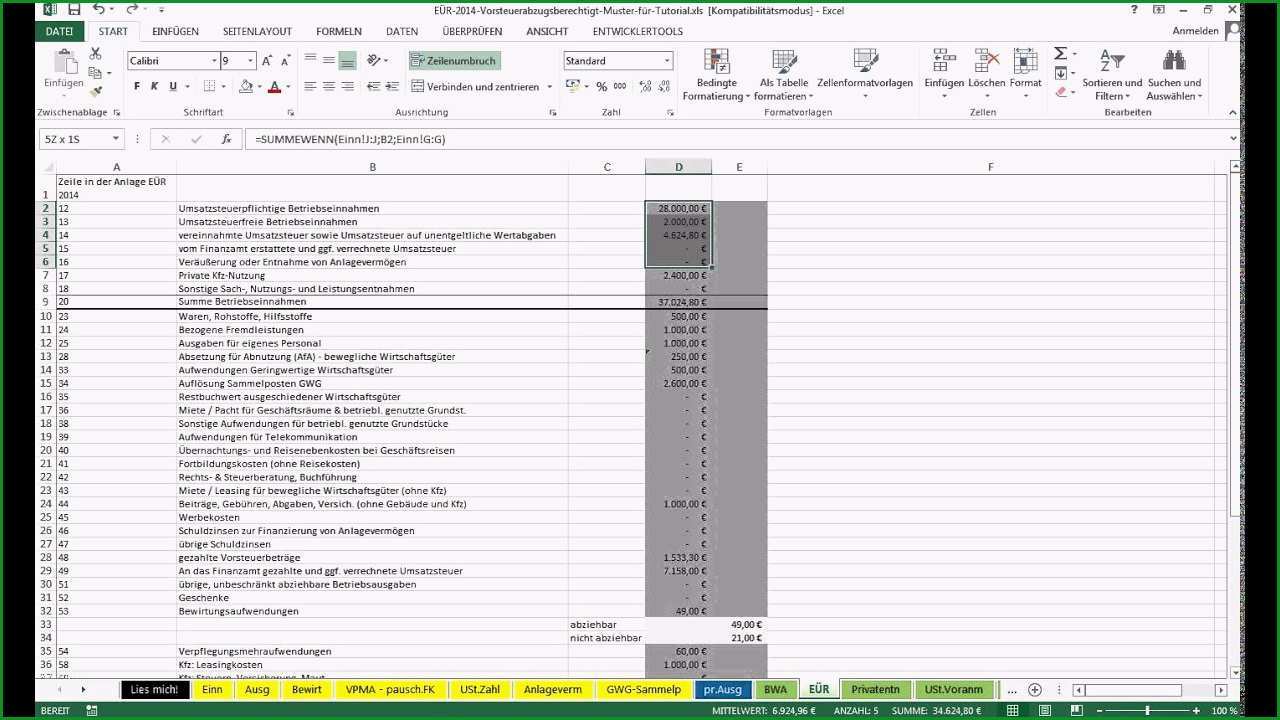
Task: Open the number format Standard dropdown
Action: (667, 61)
